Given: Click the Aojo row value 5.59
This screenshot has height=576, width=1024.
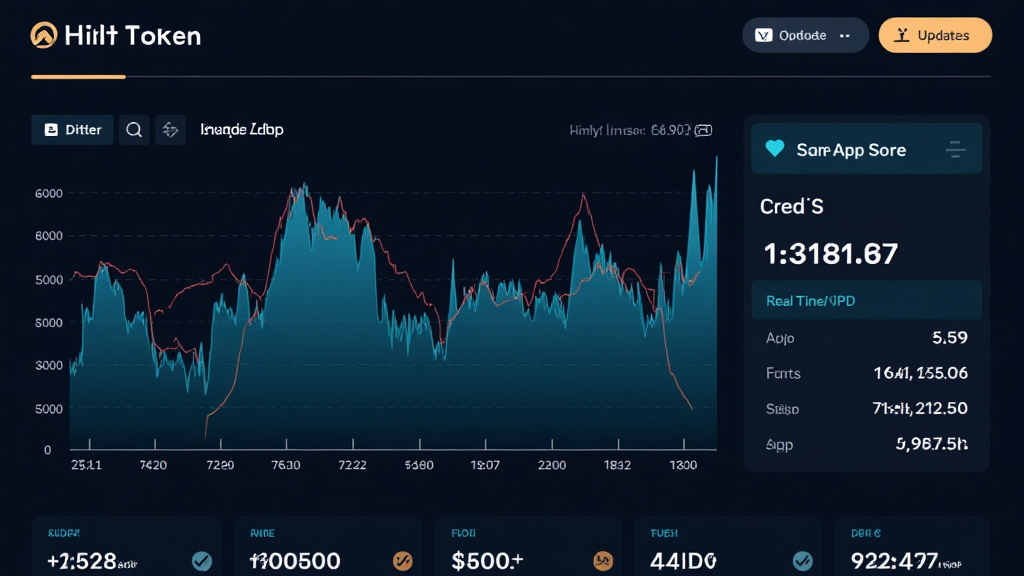Looking at the screenshot, I should click(948, 338).
